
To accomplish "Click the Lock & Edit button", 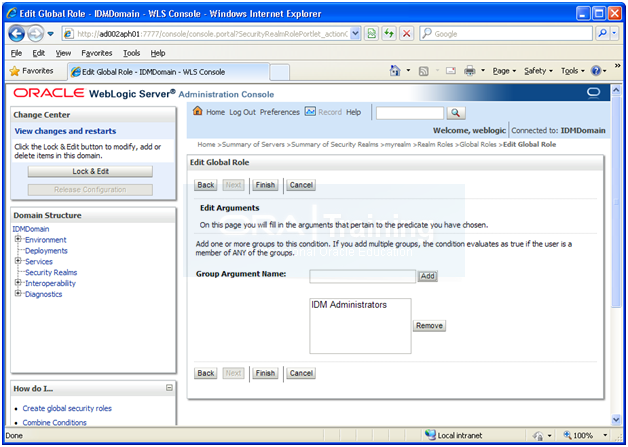I will pyautogui.click(x=90, y=171).
